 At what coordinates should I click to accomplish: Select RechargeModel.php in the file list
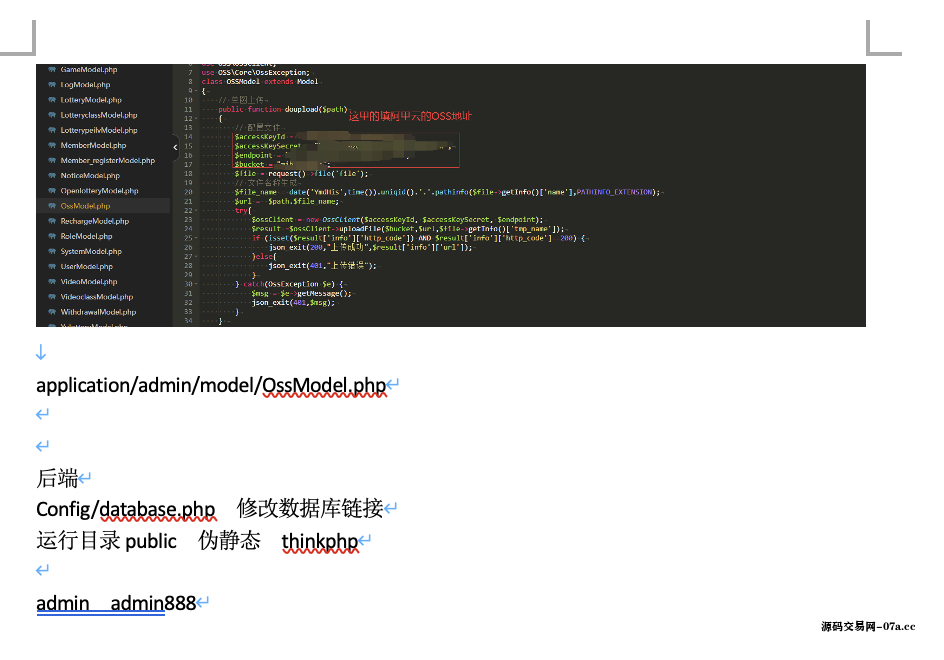(94, 221)
